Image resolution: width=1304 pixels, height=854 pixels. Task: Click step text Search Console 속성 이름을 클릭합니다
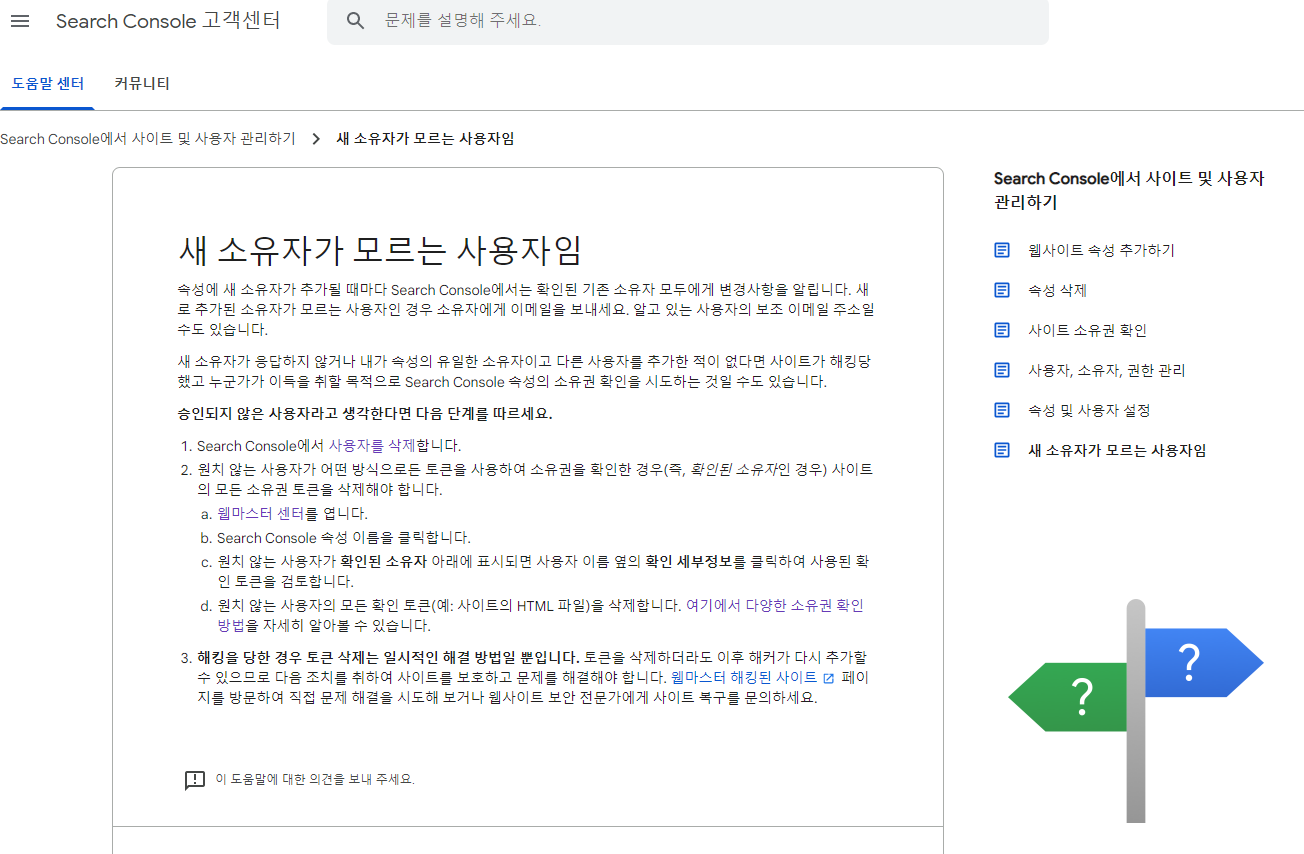(343, 537)
